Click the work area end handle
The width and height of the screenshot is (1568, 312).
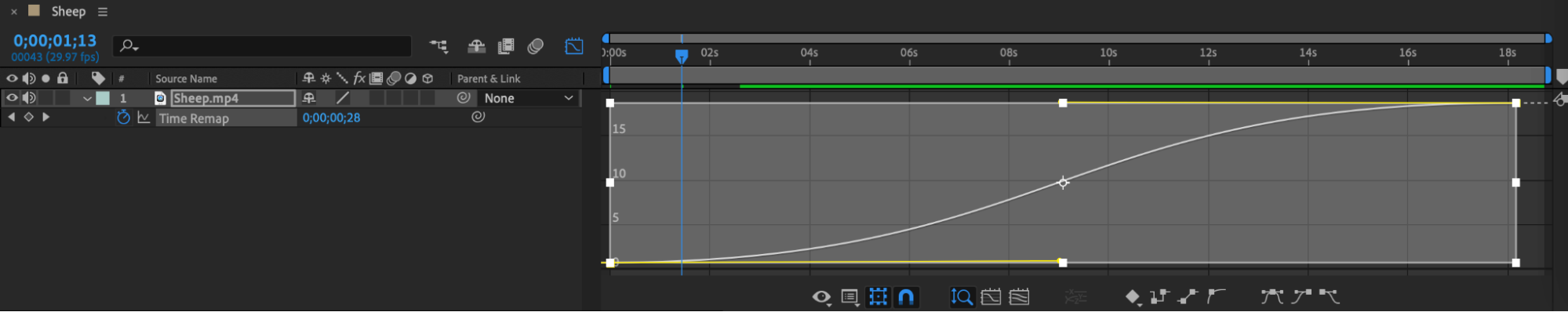click(x=1548, y=75)
